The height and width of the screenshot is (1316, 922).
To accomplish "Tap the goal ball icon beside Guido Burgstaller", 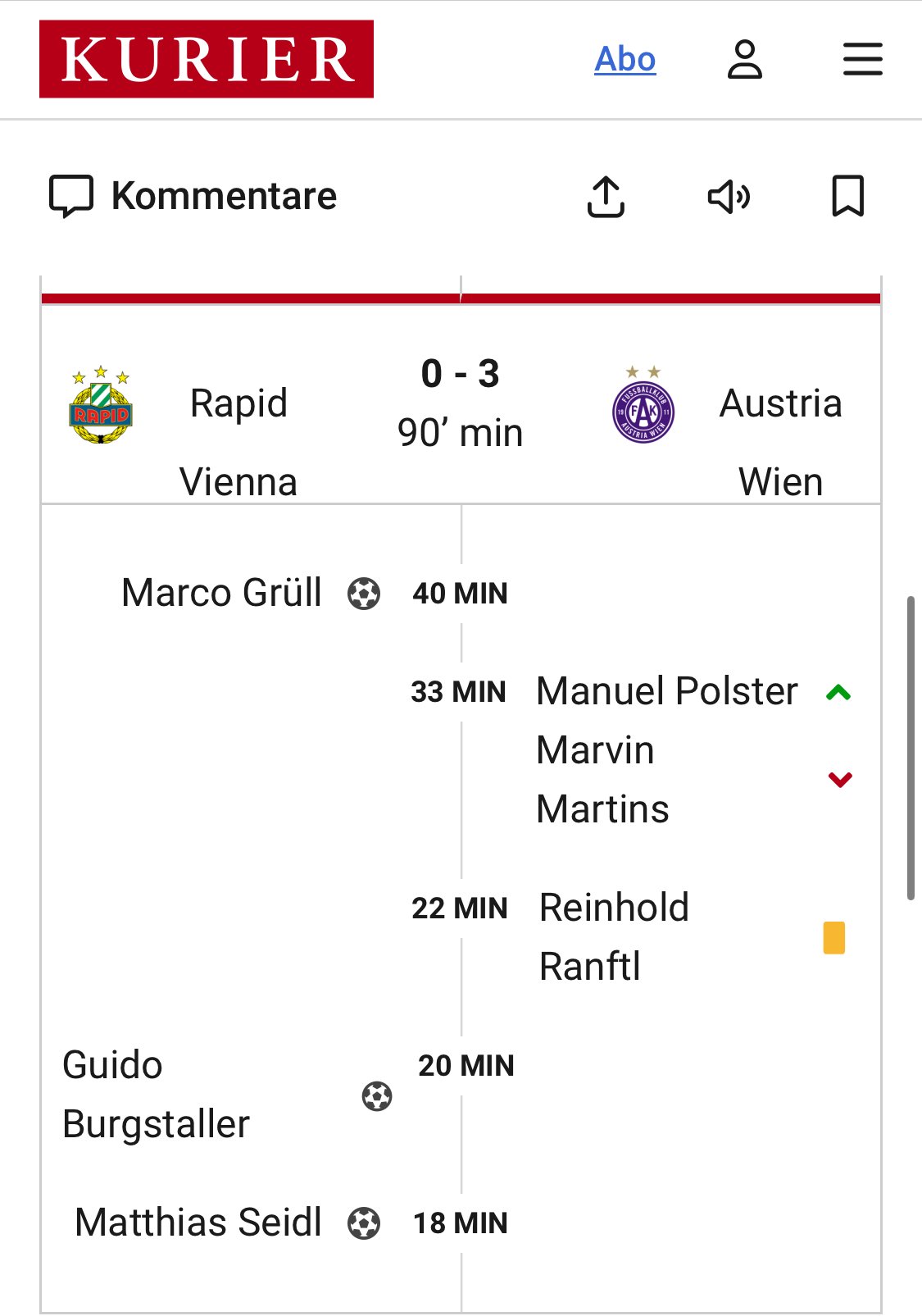I will (377, 1096).
